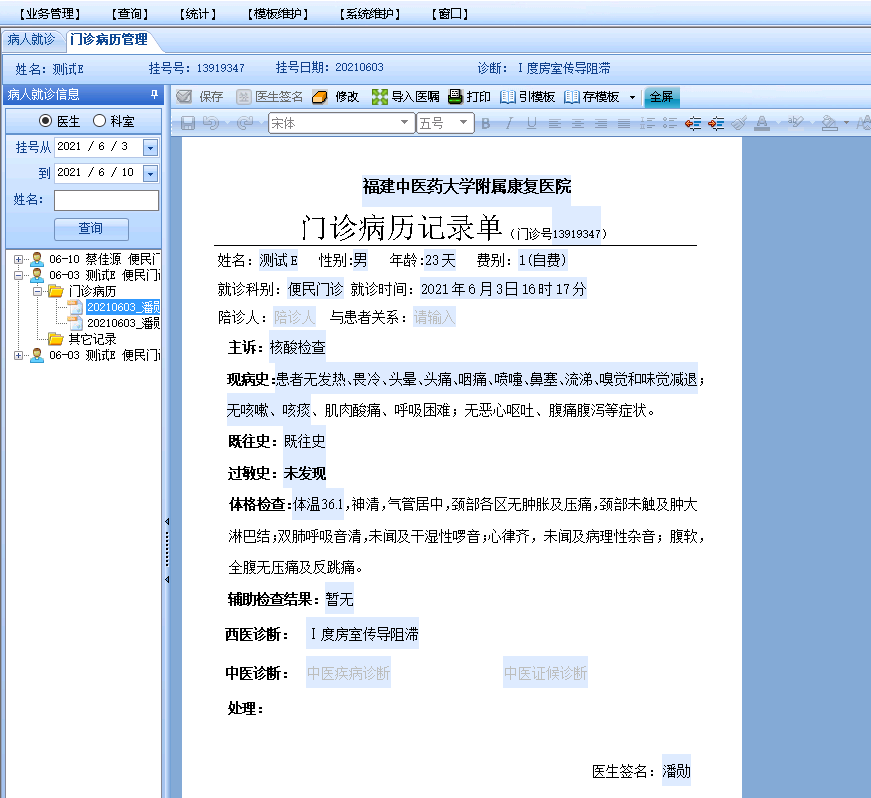
Task: Click the undo arrow icon
Action: (x=211, y=123)
